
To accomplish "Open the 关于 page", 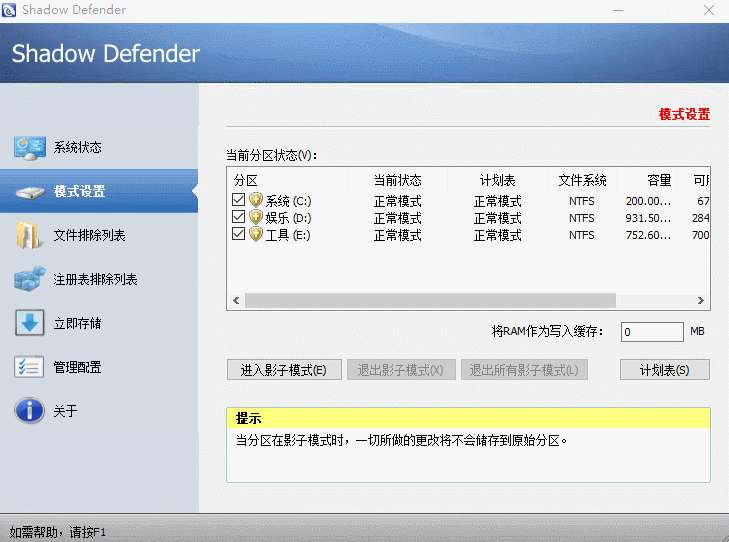I will pyautogui.click(x=99, y=411).
